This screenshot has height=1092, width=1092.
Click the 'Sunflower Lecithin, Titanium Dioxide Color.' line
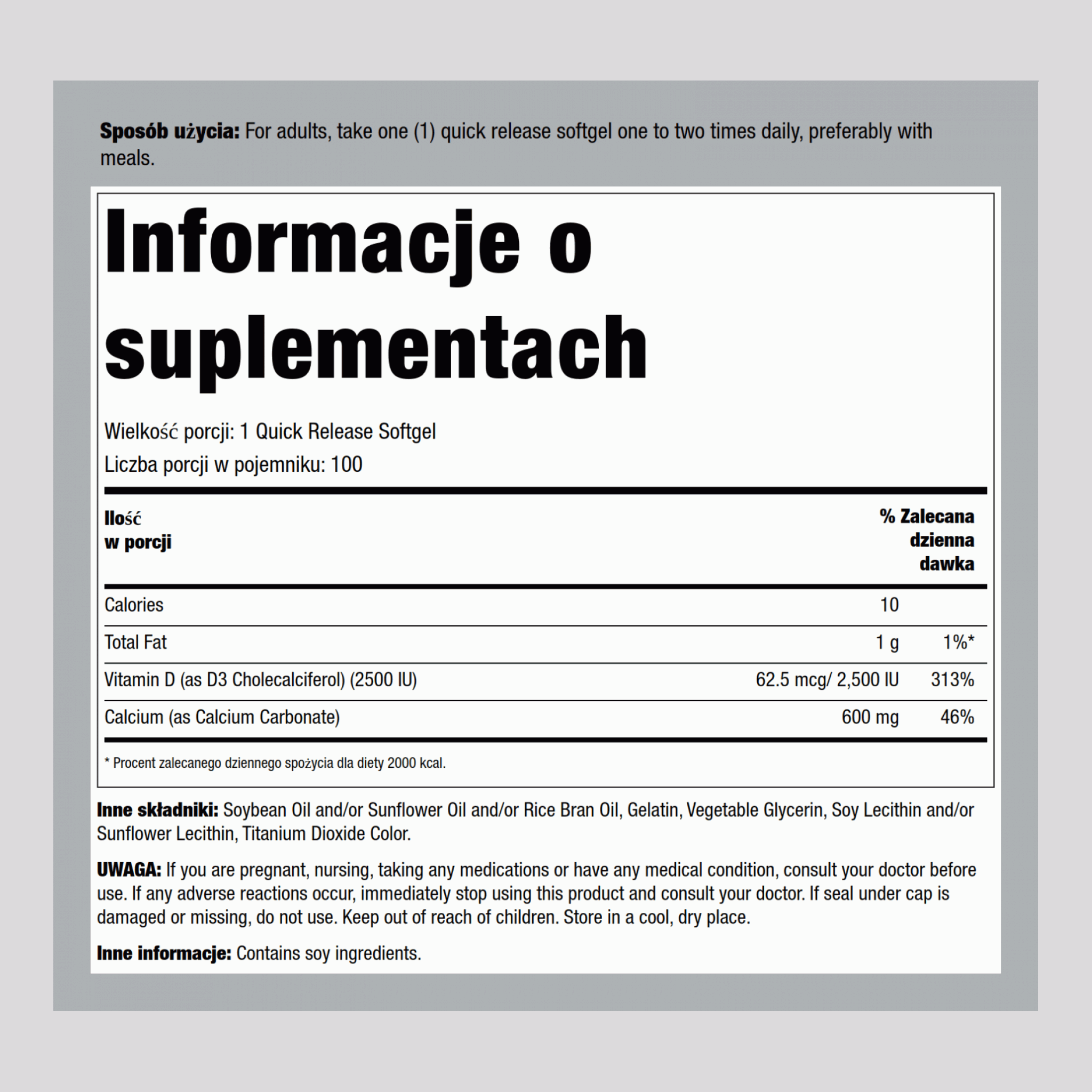(254, 834)
